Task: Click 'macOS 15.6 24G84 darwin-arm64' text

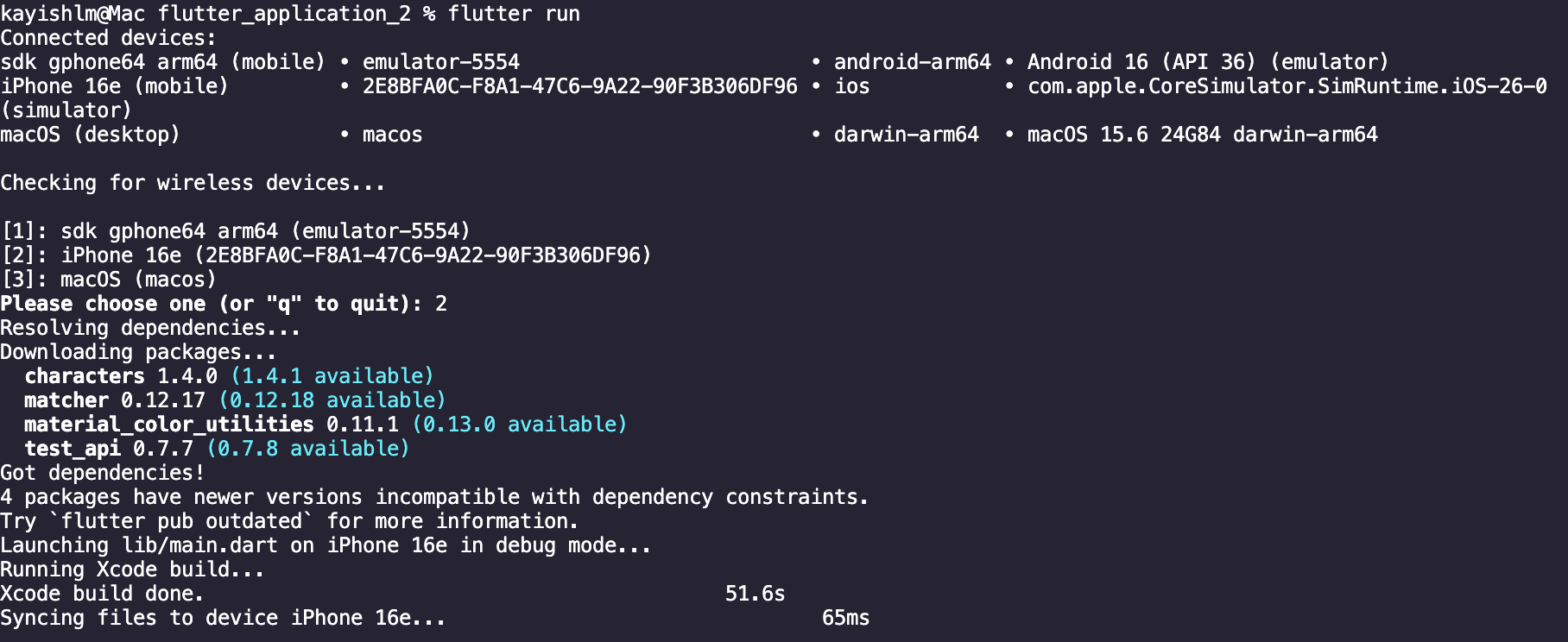Action: [1202, 135]
